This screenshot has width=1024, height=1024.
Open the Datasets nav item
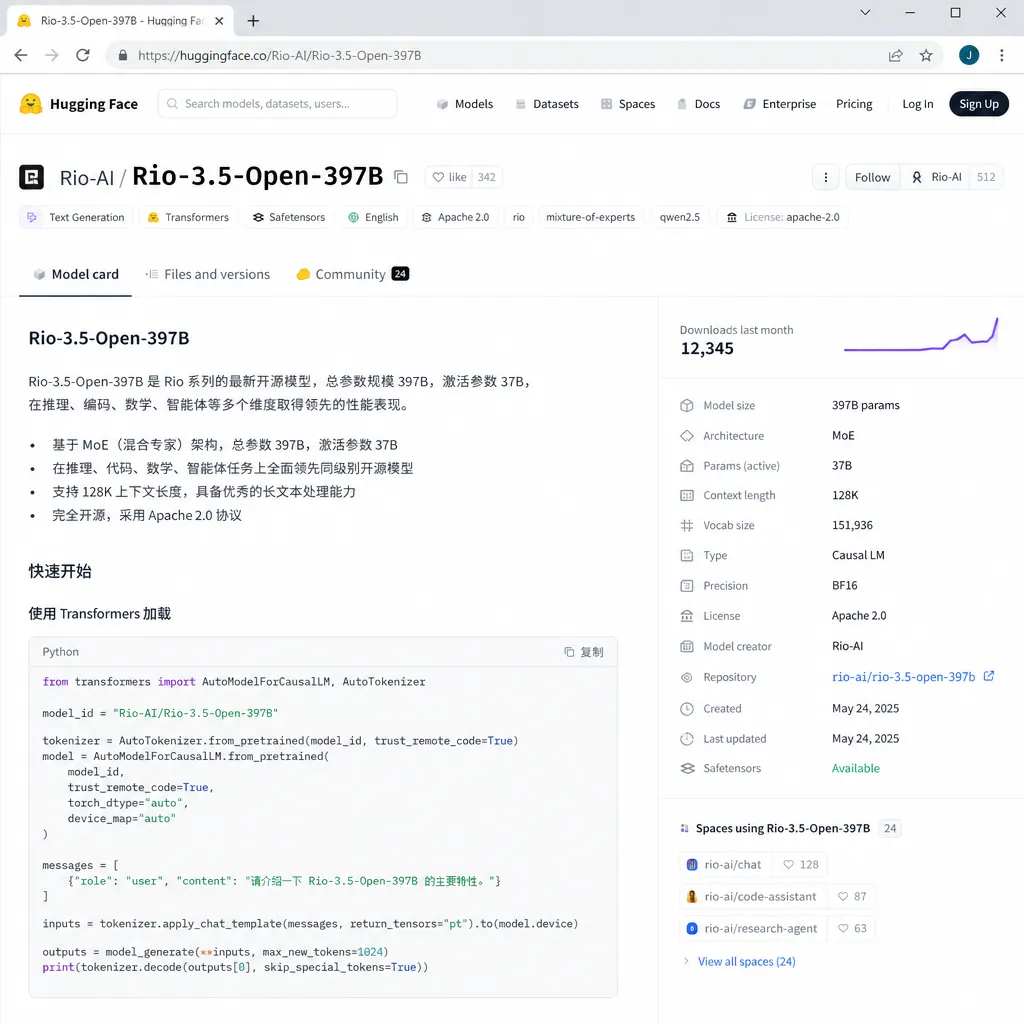[547, 104]
